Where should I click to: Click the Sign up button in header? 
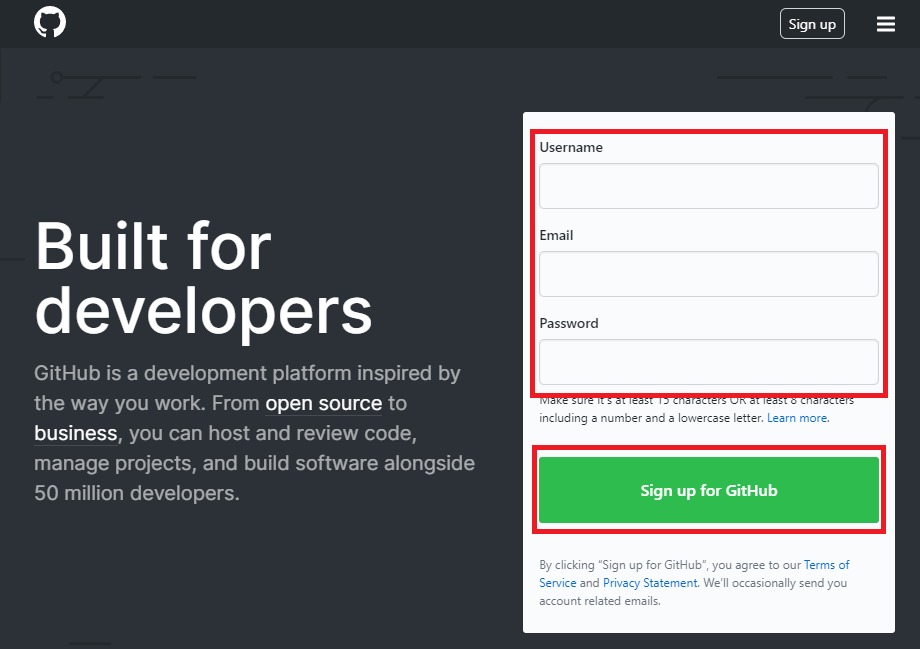pos(812,24)
